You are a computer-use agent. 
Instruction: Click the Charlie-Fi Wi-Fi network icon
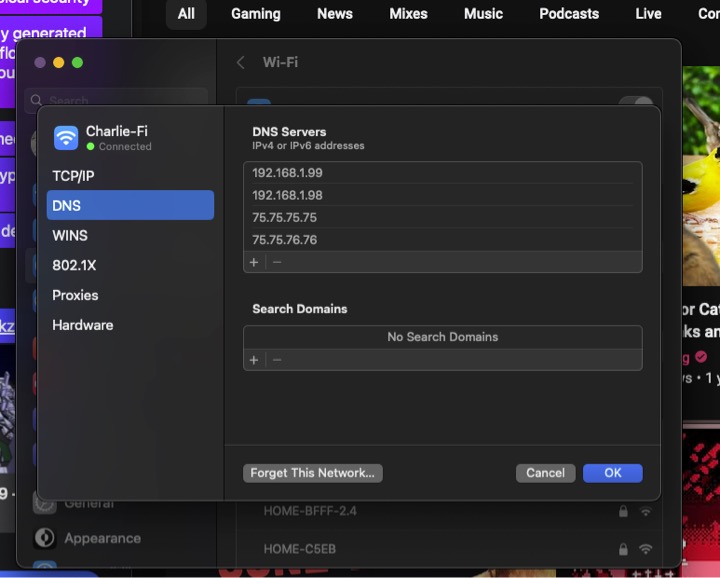pyautogui.click(x=66, y=137)
